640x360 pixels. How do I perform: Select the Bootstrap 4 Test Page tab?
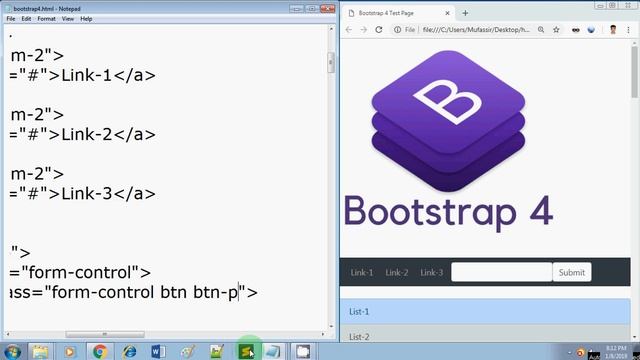tap(399, 13)
